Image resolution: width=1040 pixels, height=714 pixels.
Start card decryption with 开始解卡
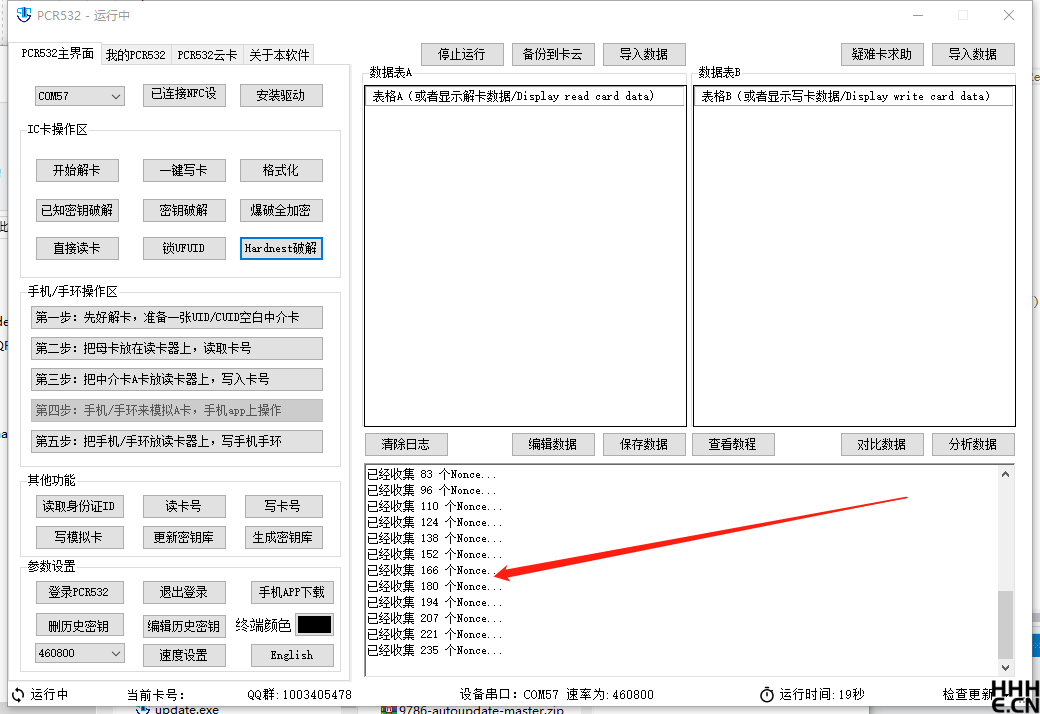[x=77, y=170]
